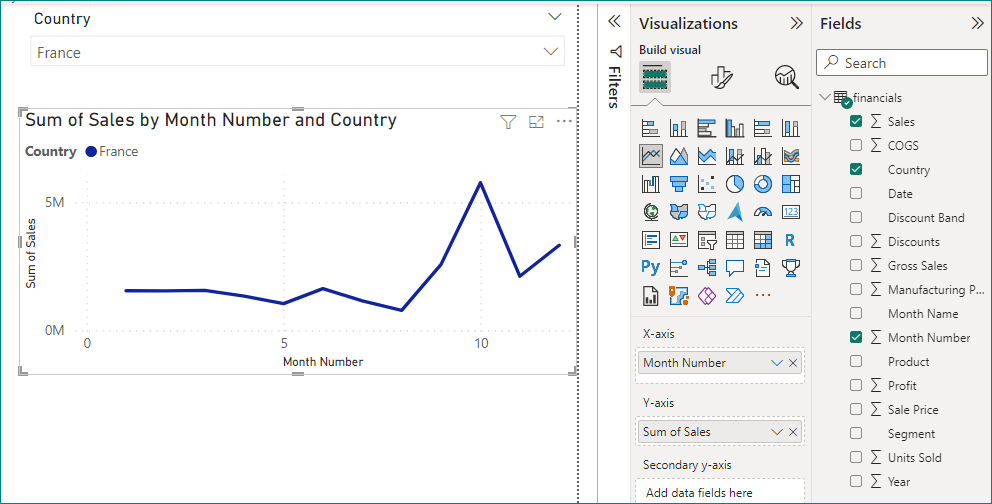
Task: Select the Pie chart visual
Action: click(x=735, y=184)
